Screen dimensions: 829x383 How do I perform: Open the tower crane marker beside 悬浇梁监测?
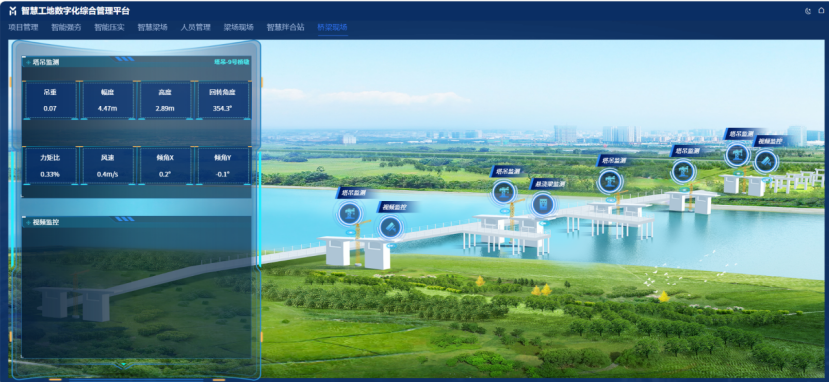pos(503,192)
